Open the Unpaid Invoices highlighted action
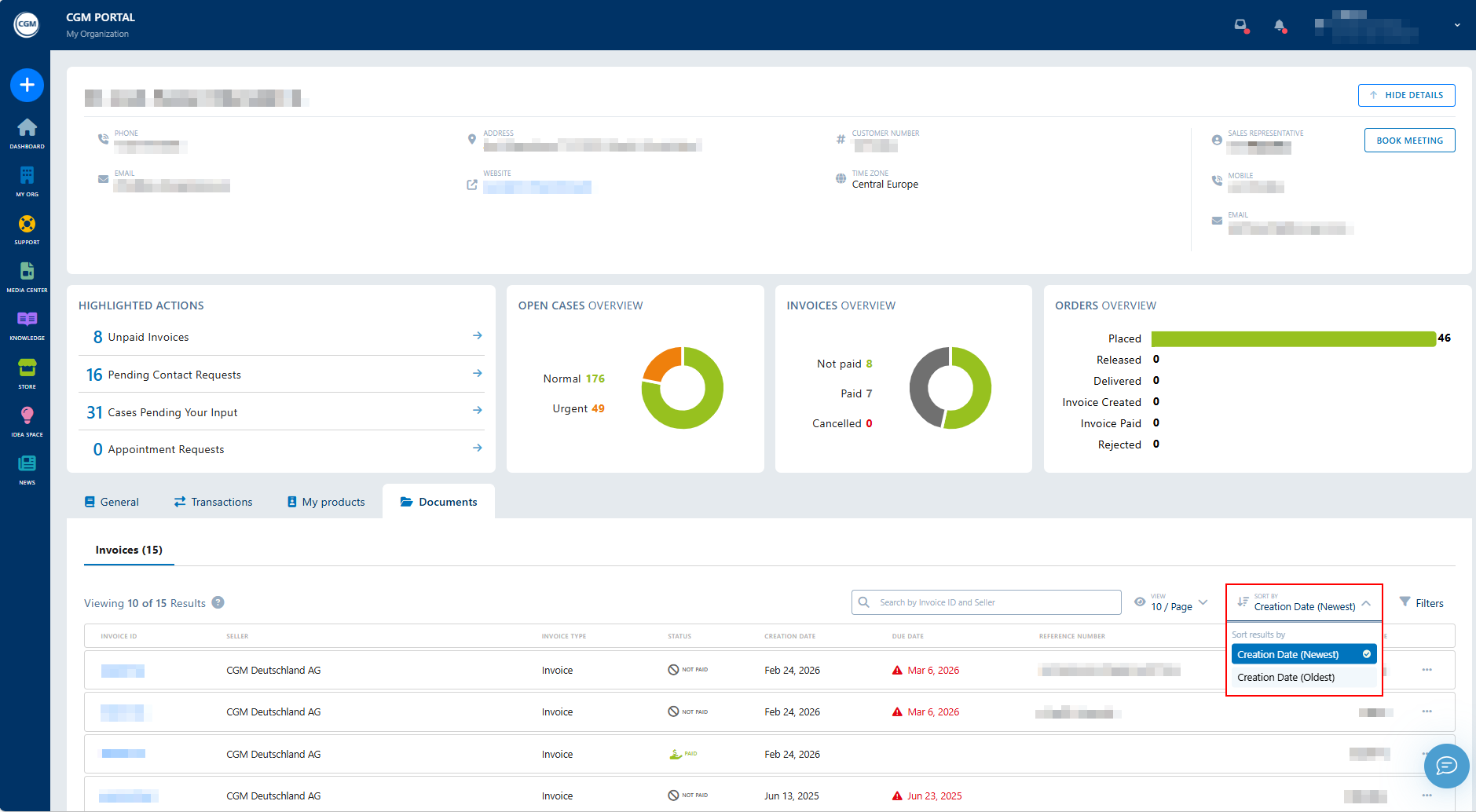 point(281,337)
